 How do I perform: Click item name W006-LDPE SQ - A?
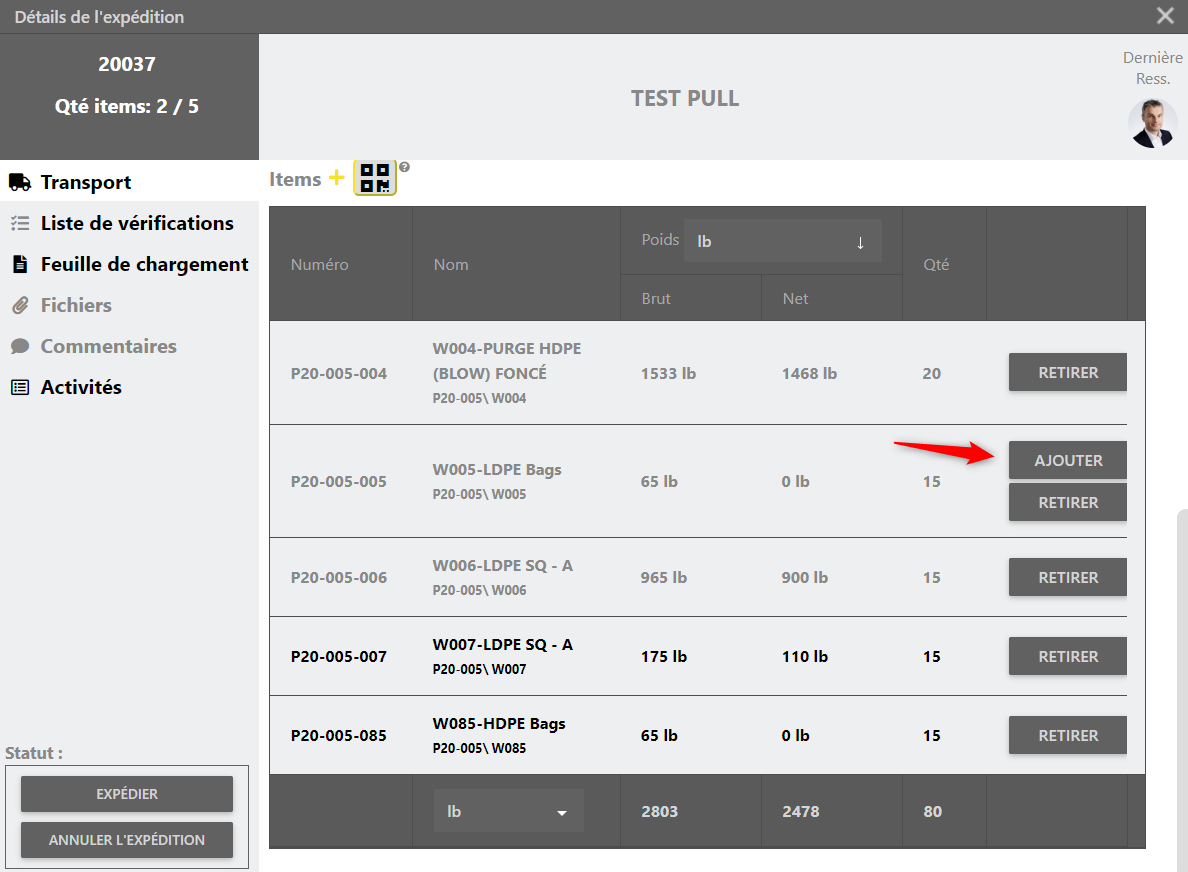point(502,565)
